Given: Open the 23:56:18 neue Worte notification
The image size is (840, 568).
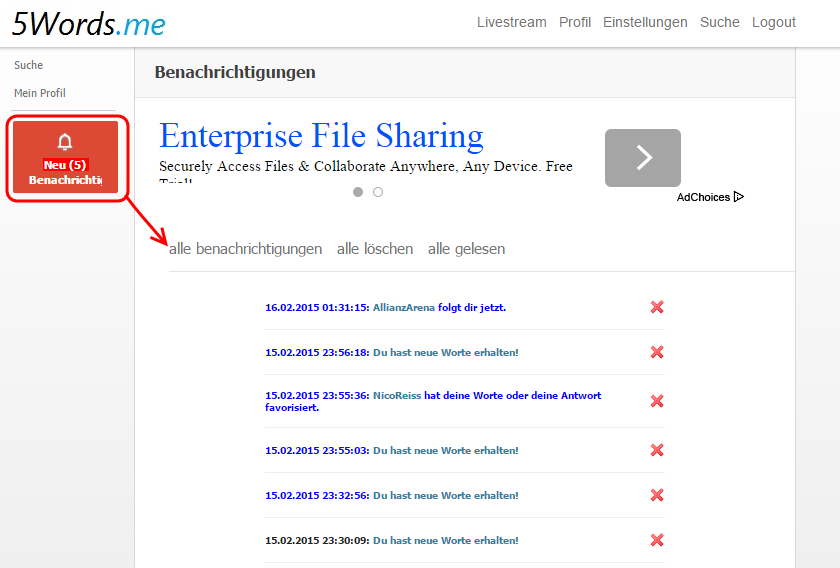Looking at the screenshot, I should tap(446, 353).
